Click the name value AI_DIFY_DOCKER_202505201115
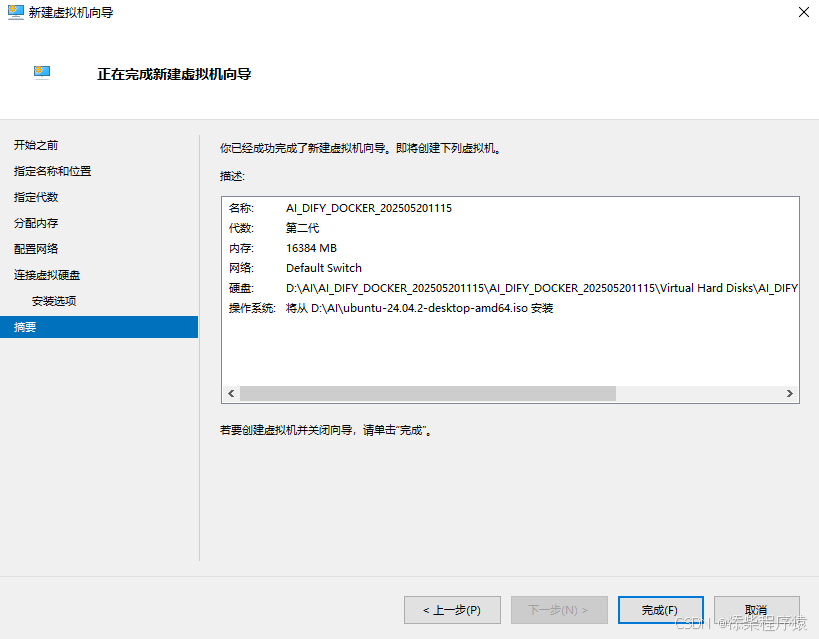The height and width of the screenshot is (639, 819). click(x=369, y=208)
